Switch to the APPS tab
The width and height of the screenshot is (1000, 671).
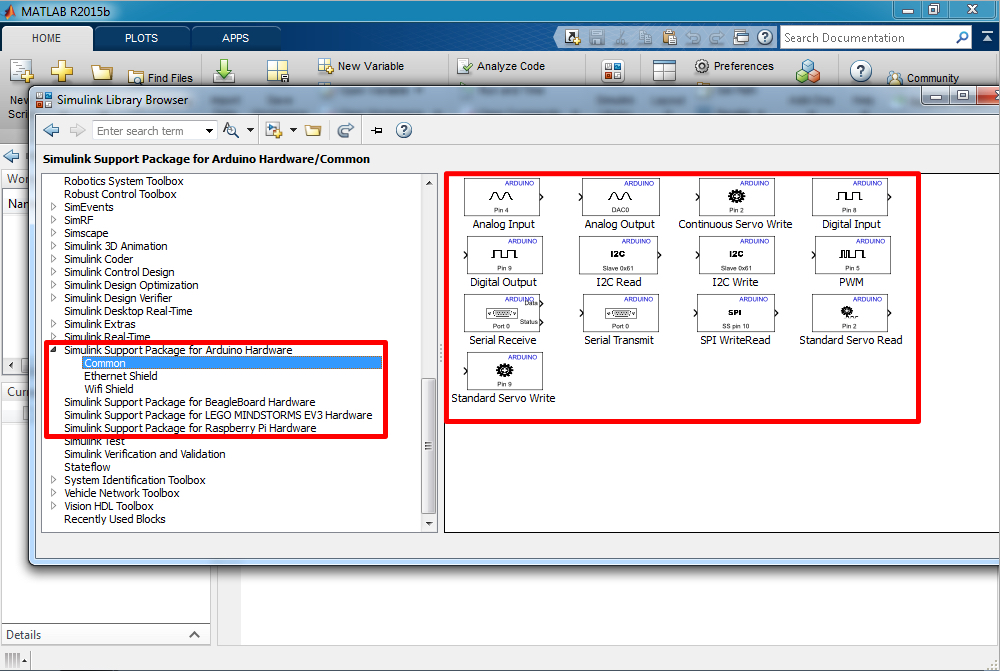[x=235, y=38]
